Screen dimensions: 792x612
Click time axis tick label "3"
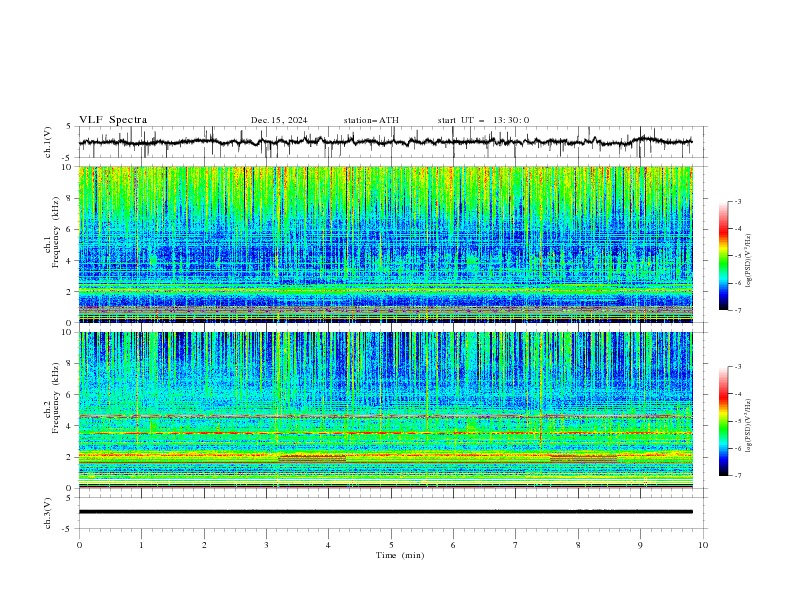click(266, 545)
